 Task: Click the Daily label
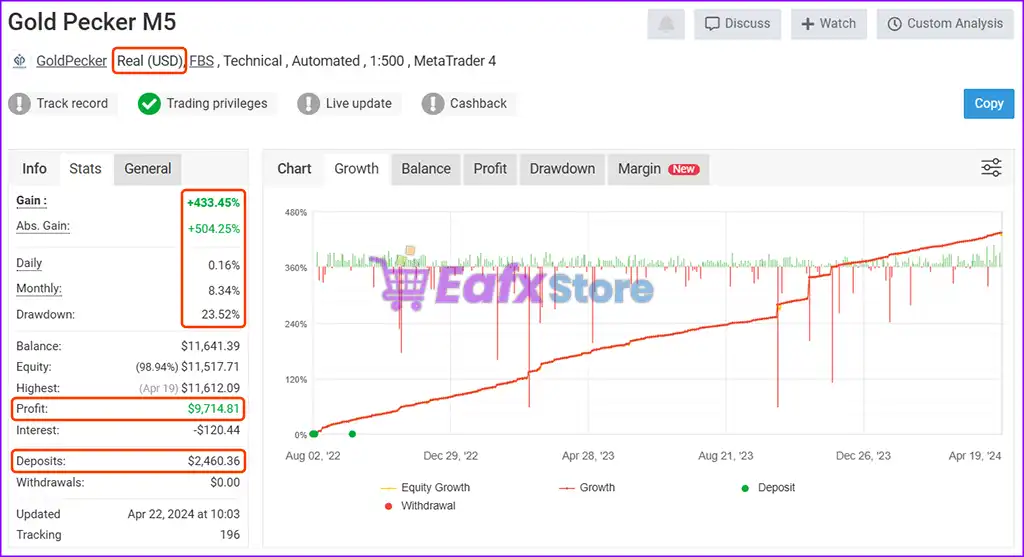point(29,263)
